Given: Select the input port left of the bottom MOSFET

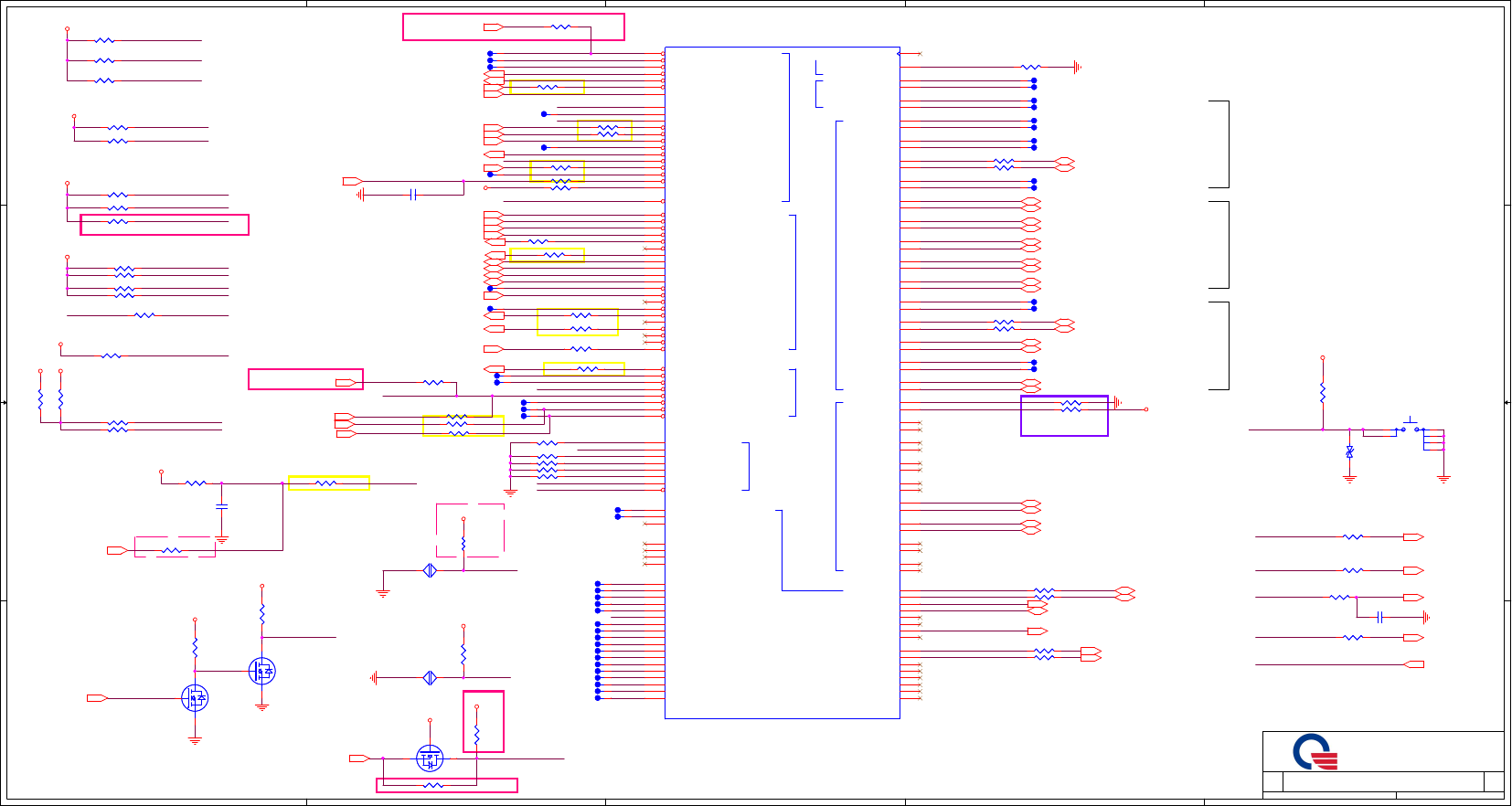Looking at the screenshot, I should pyautogui.click(x=359, y=758).
